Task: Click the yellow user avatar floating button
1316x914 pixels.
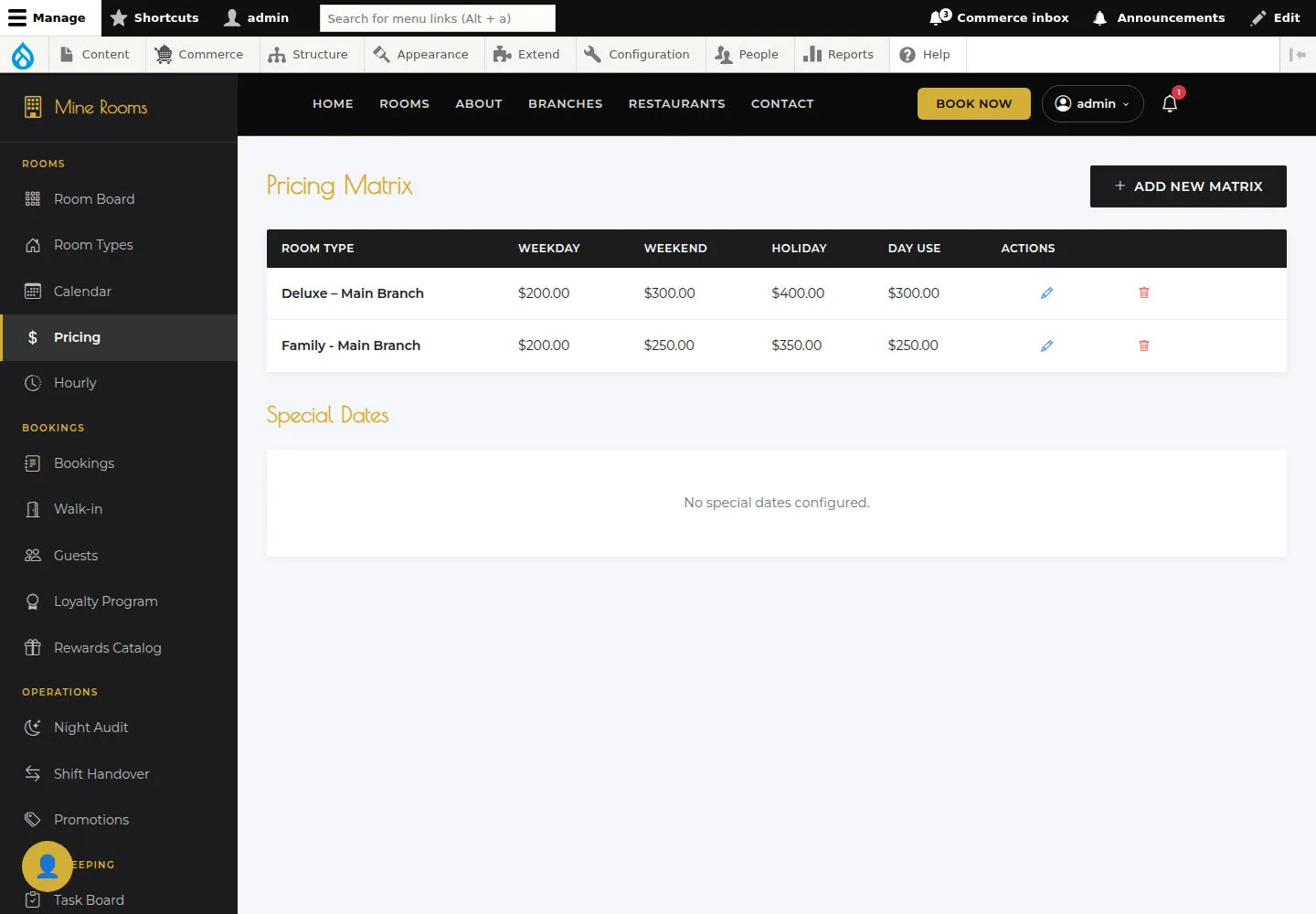Action: pyautogui.click(x=48, y=866)
